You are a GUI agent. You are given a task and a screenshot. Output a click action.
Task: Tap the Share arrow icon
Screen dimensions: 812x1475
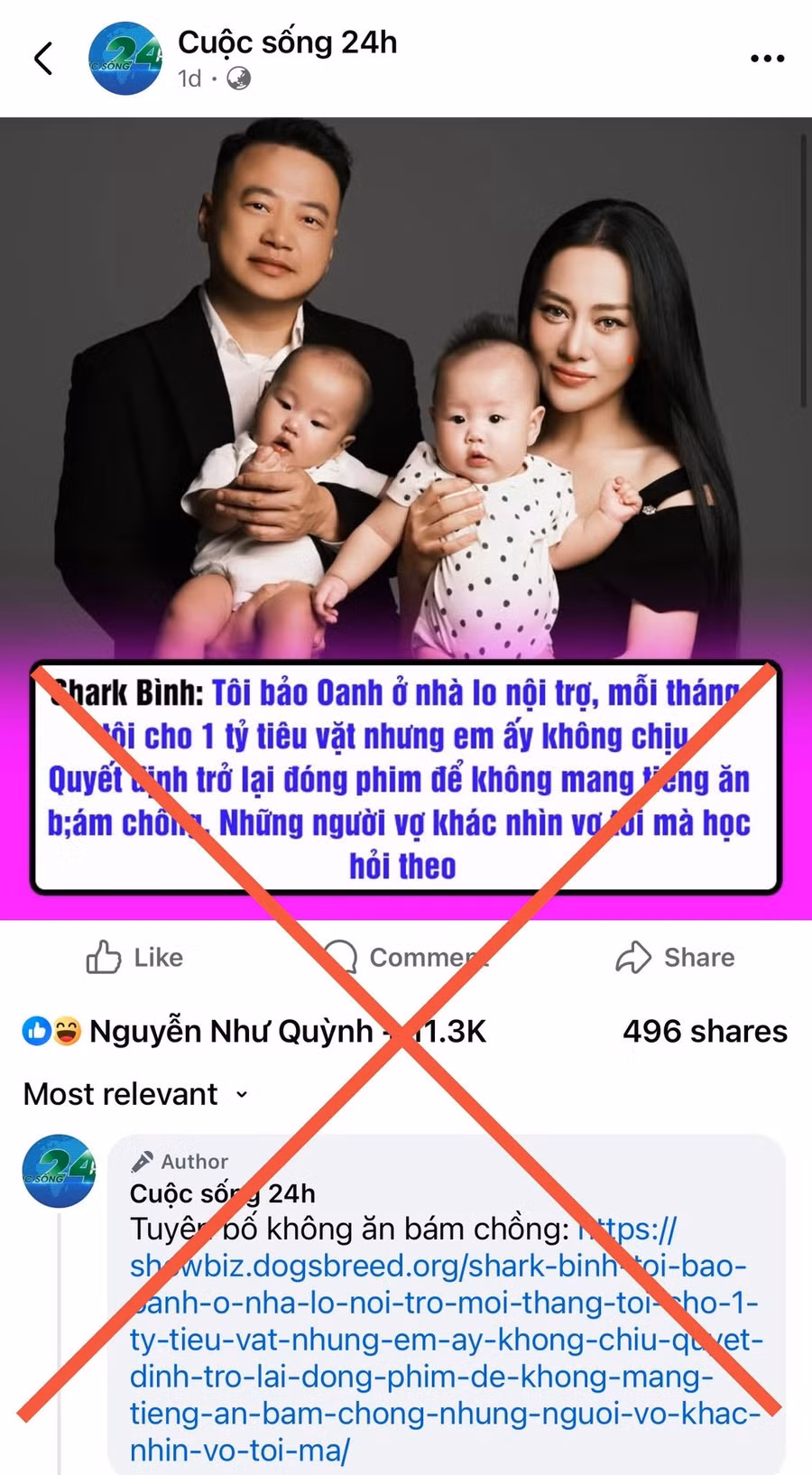tap(633, 958)
